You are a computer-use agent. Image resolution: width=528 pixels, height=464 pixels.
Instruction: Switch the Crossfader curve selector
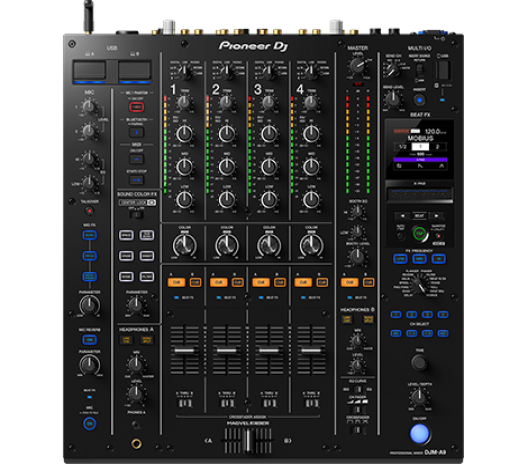(358, 430)
